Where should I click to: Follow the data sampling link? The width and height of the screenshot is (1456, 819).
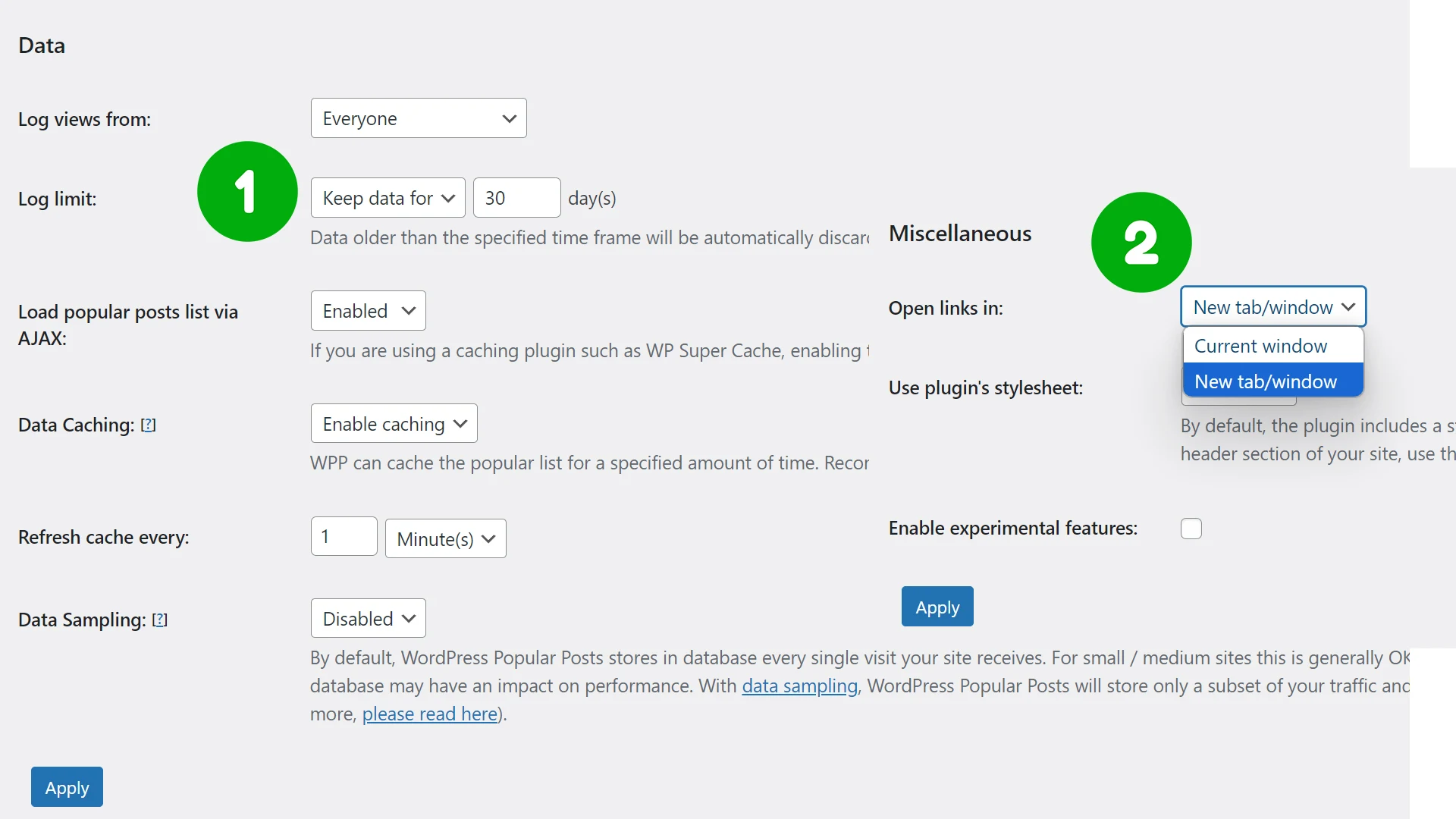tap(799, 686)
